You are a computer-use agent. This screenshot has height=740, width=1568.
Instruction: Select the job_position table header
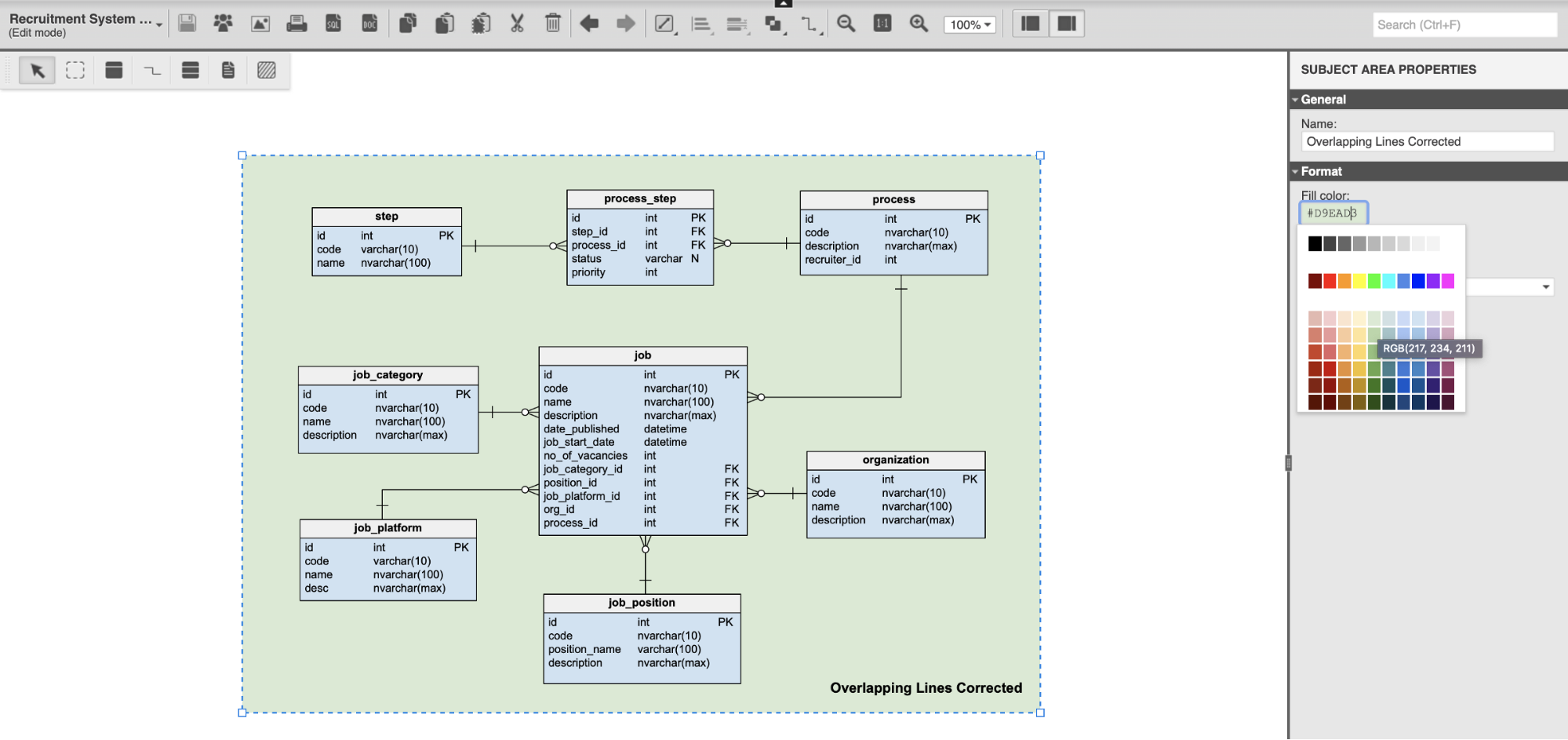[x=642, y=603]
